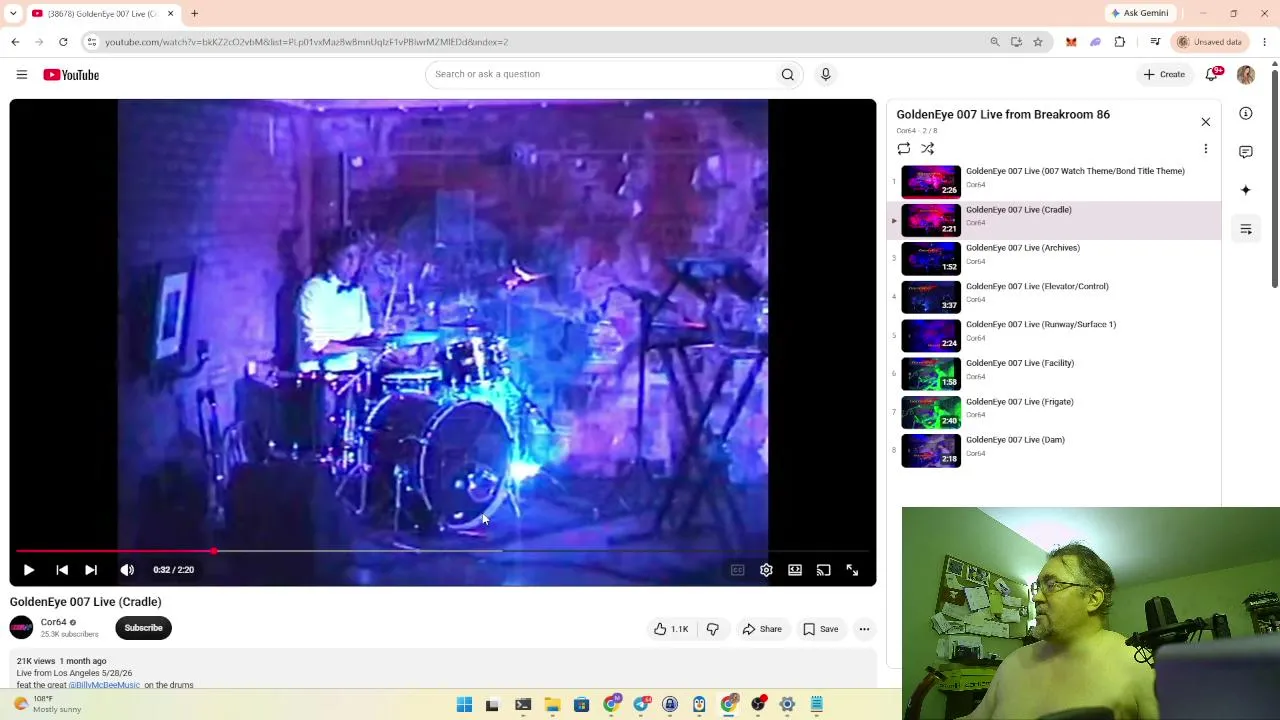The image size is (1280, 720).
Task: Open the tab search dropdown arrow
Action: 13,13
